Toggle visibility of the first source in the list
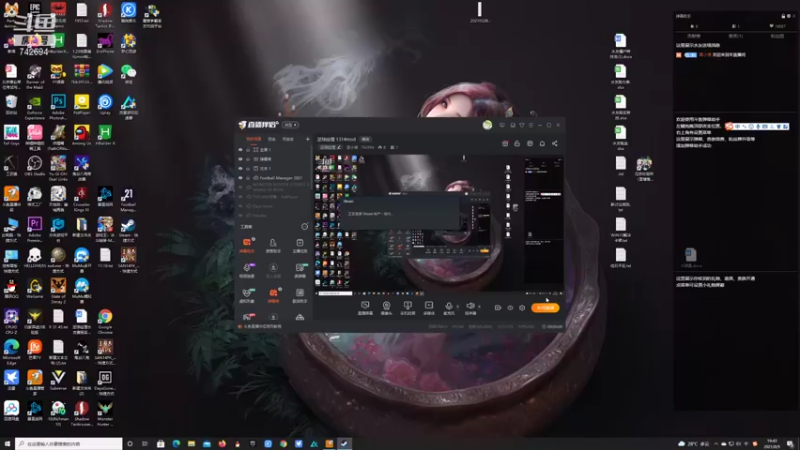The width and height of the screenshot is (800, 450). click(241, 150)
